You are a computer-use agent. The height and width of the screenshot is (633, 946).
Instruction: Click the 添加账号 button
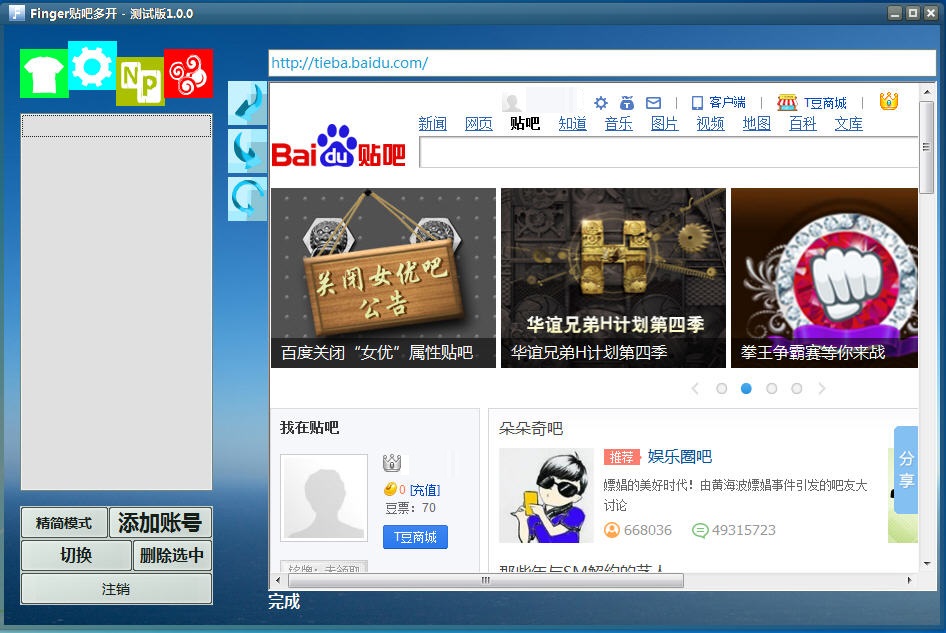tap(160, 523)
